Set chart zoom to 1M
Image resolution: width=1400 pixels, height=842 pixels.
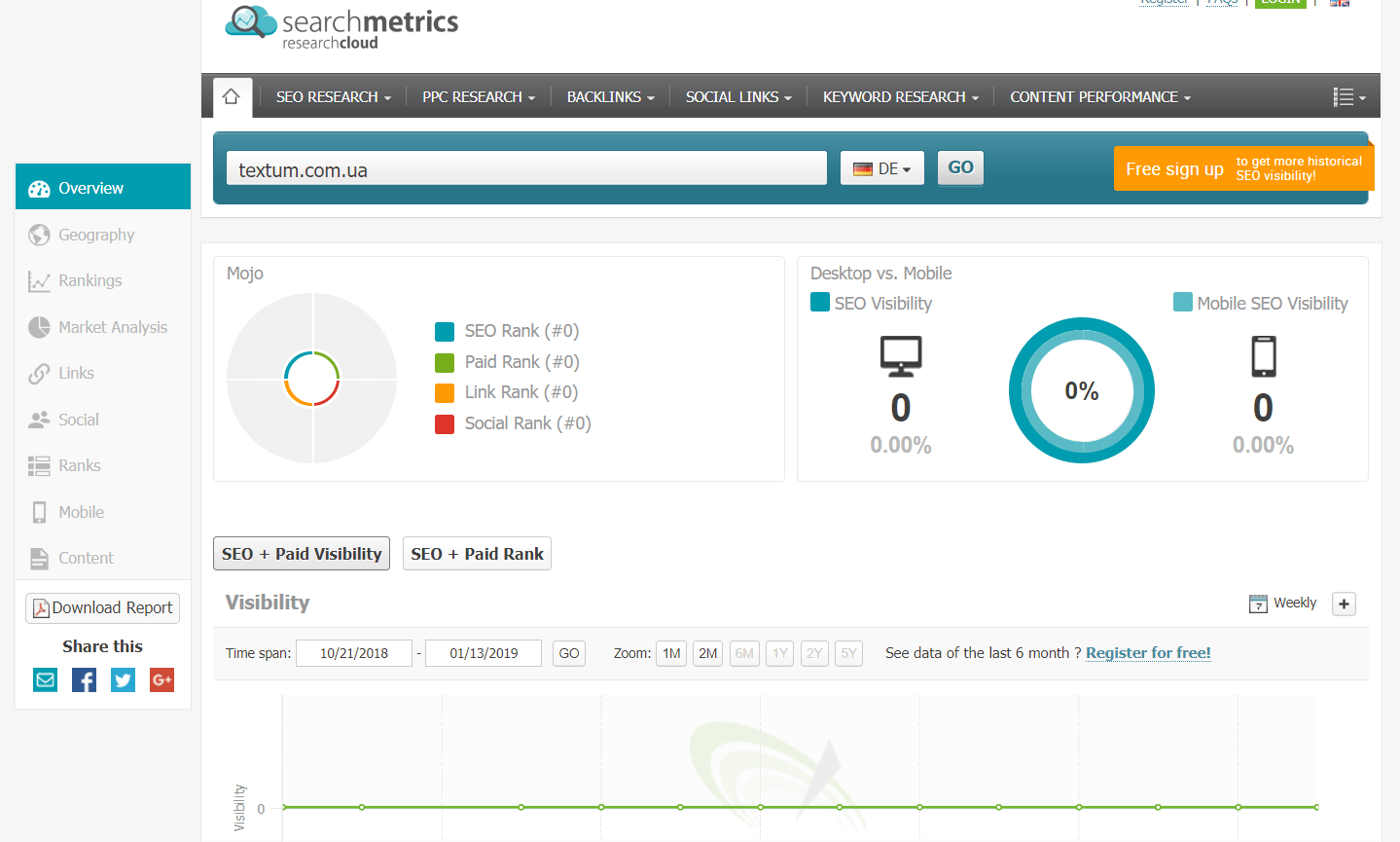[x=671, y=653]
